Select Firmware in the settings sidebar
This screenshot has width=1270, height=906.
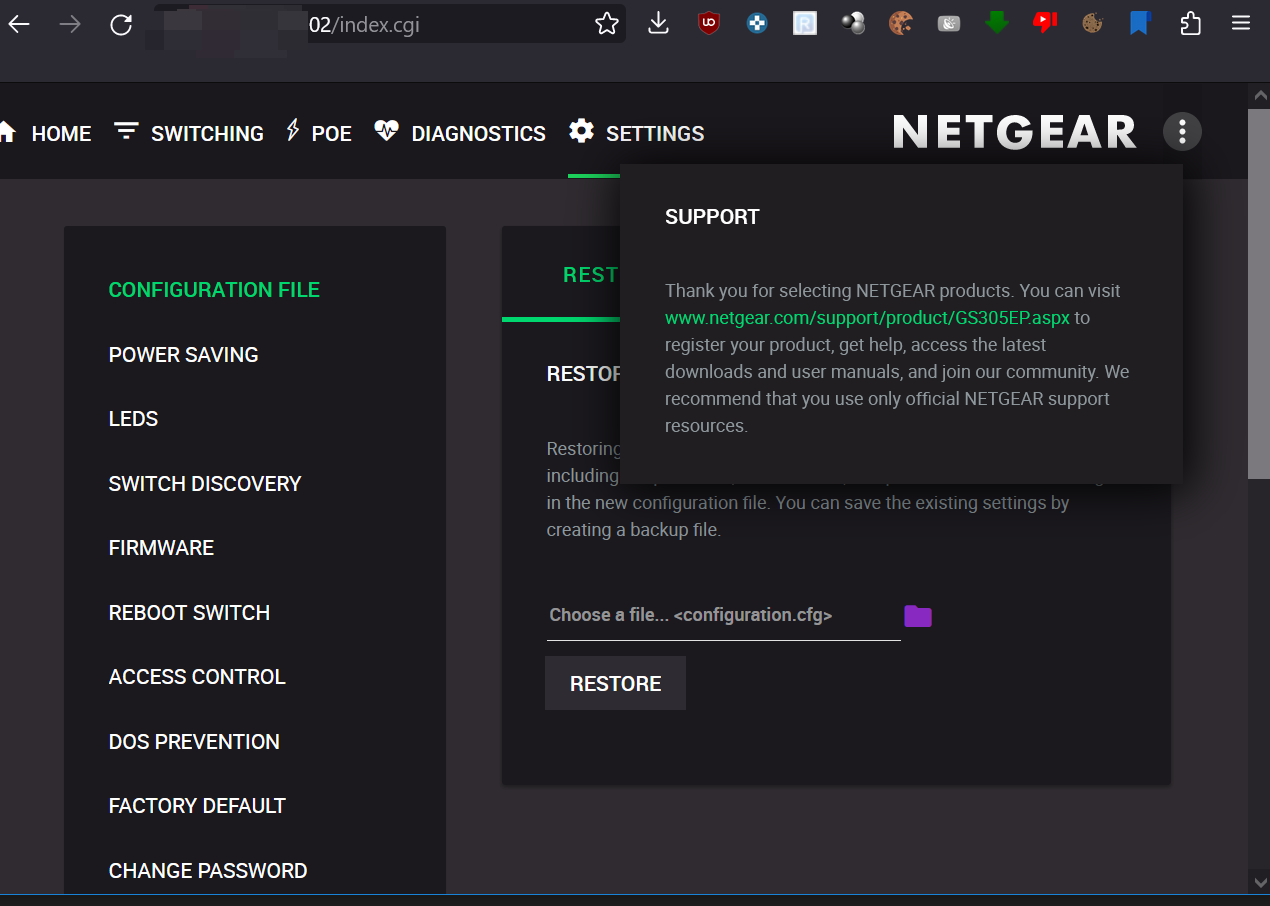click(x=161, y=548)
